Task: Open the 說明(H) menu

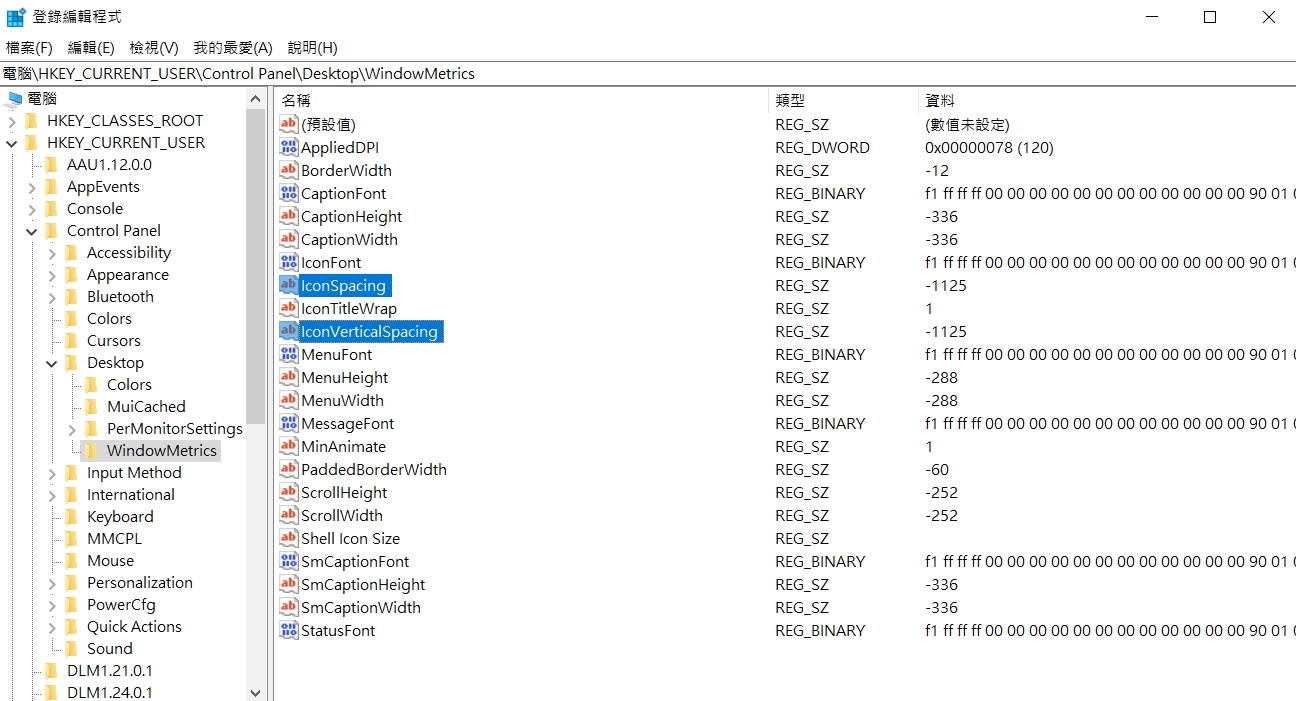Action: click(x=312, y=47)
